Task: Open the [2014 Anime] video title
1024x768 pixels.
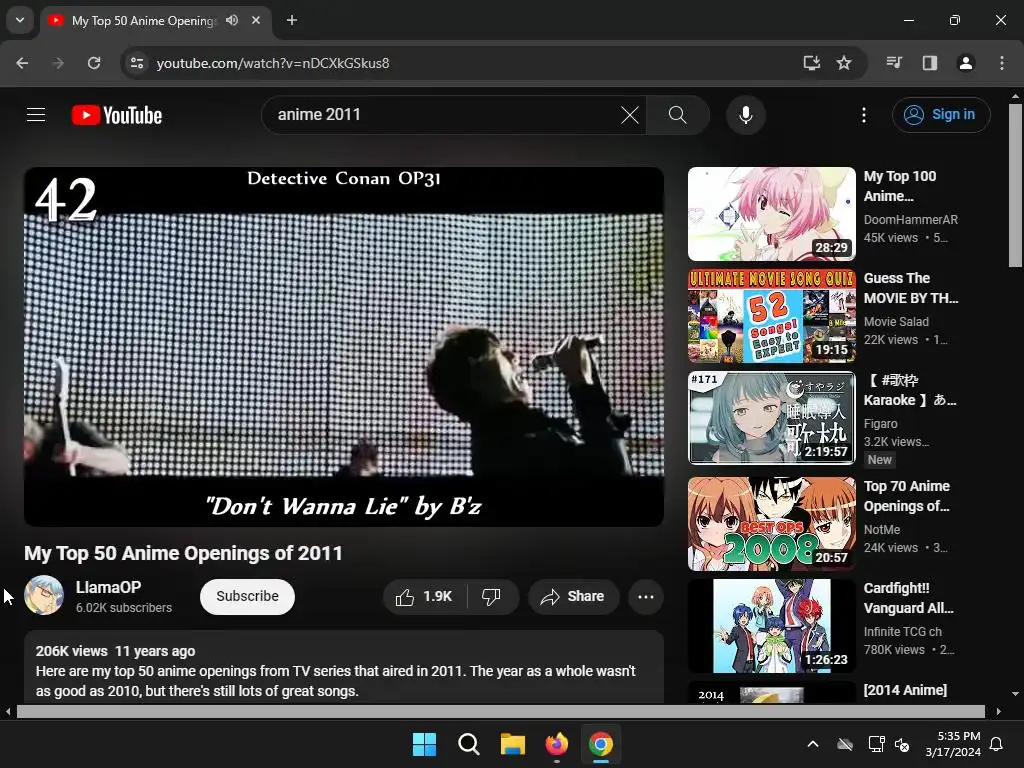Action: [905, 690]
